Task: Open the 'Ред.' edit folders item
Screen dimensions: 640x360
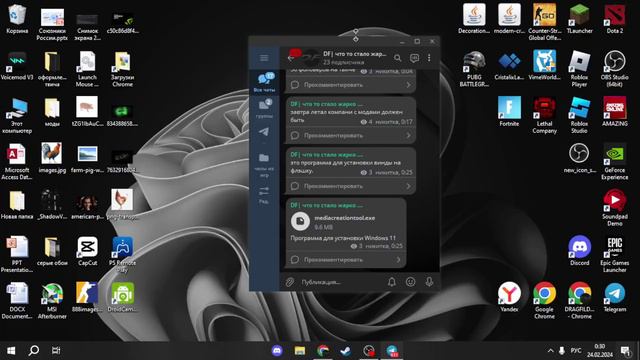Action: pos(264,195)
